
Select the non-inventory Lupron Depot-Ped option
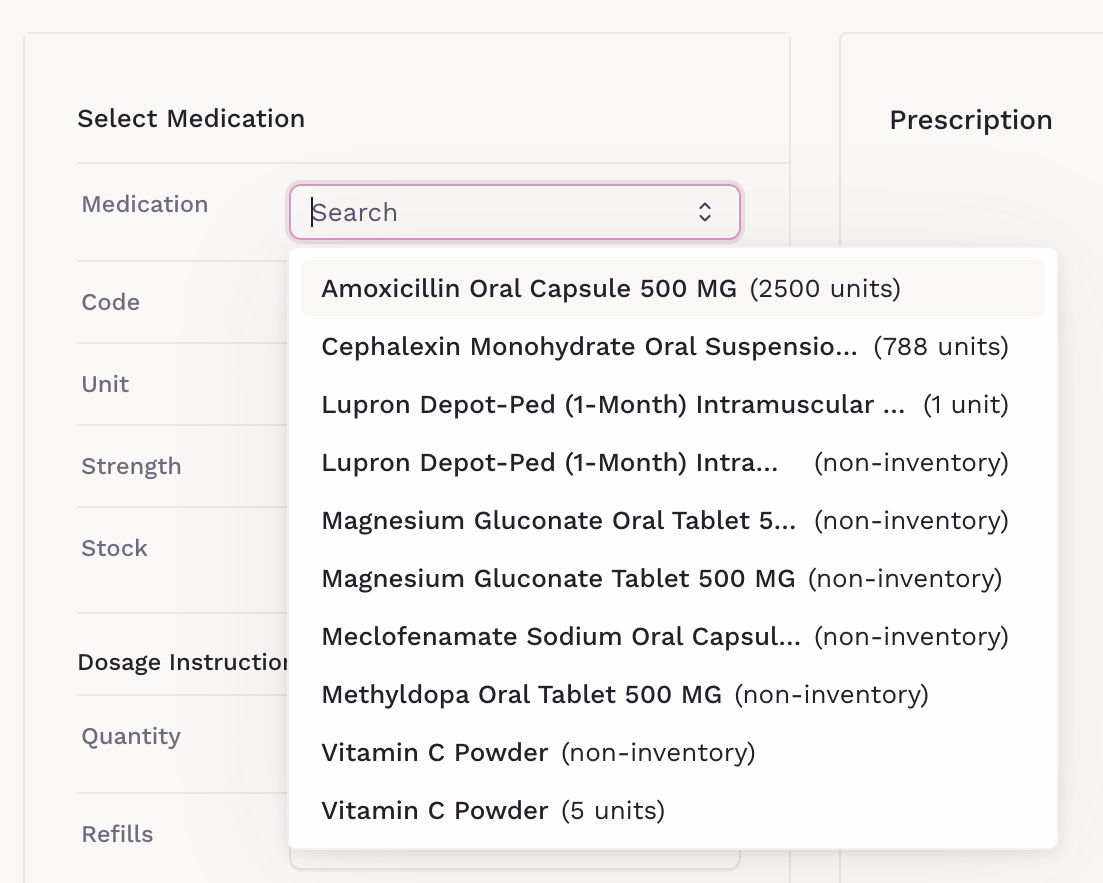(664, 463)
